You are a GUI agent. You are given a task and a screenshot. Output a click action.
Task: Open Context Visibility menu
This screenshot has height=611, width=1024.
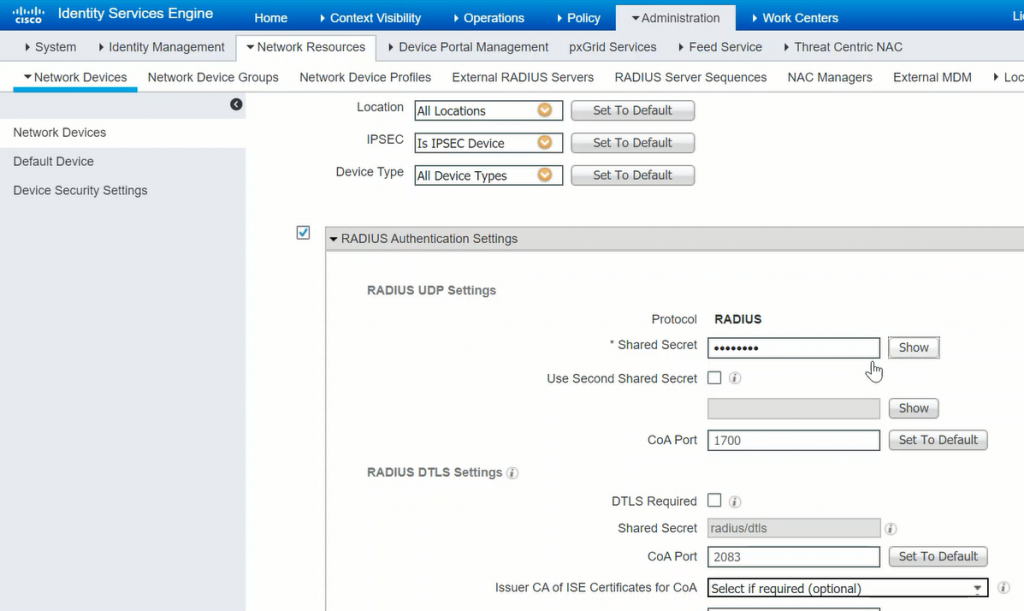[370, 18]
